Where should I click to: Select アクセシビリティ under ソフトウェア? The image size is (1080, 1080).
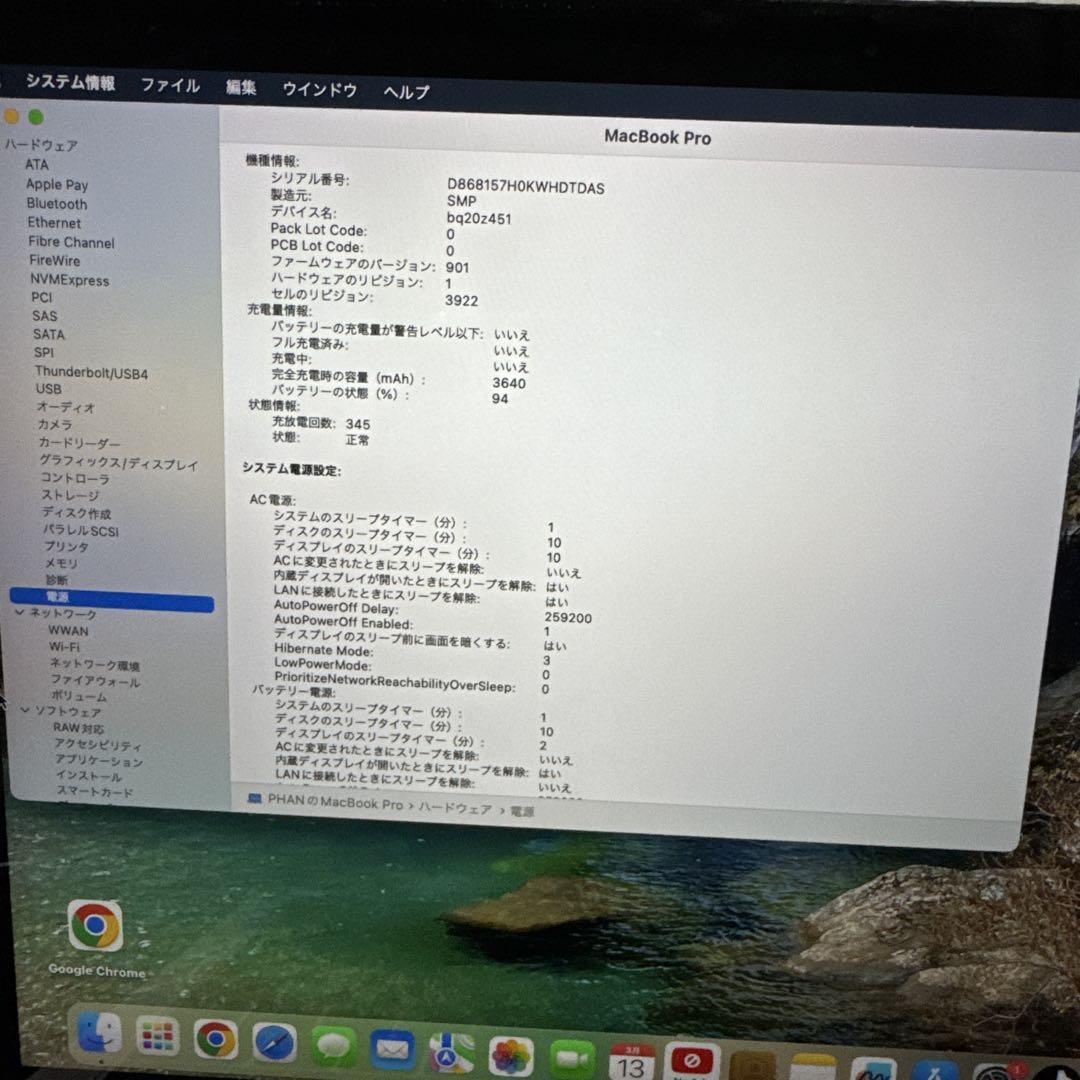pyautogui.click(x=98, y=745)
